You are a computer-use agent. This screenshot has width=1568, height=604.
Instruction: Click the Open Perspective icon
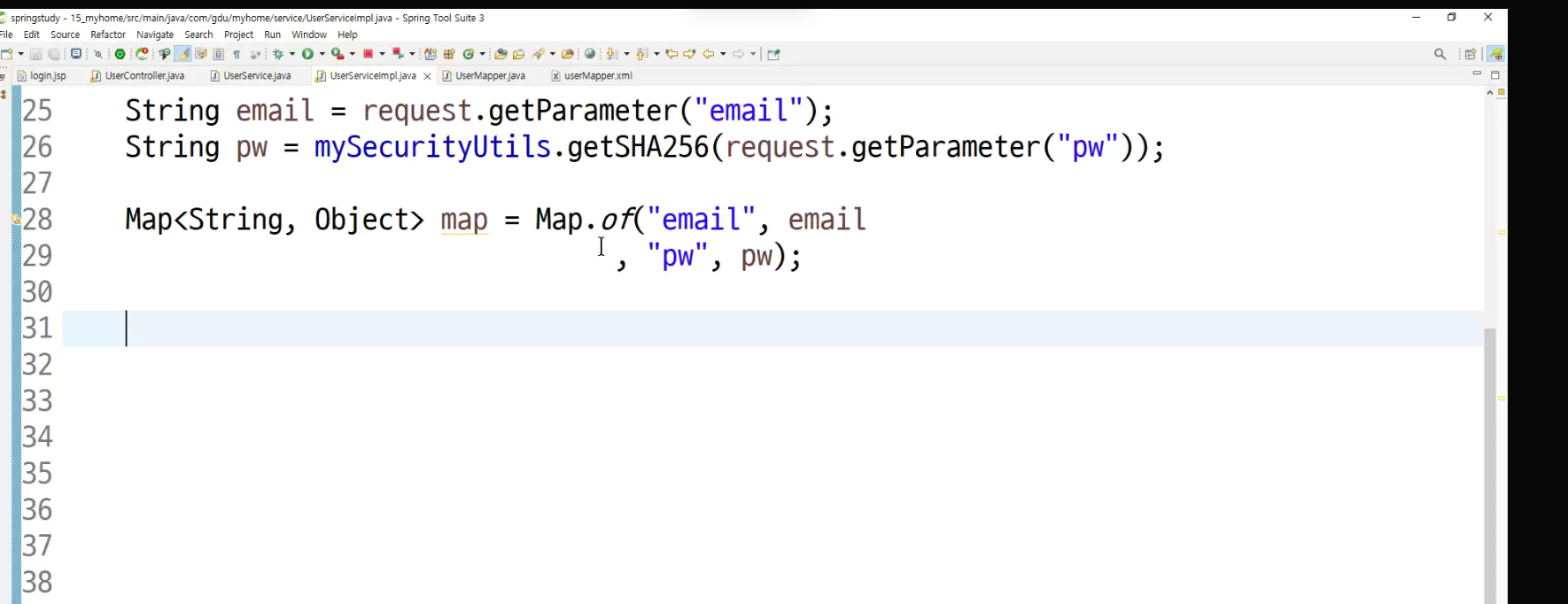tap(1471, 54)
